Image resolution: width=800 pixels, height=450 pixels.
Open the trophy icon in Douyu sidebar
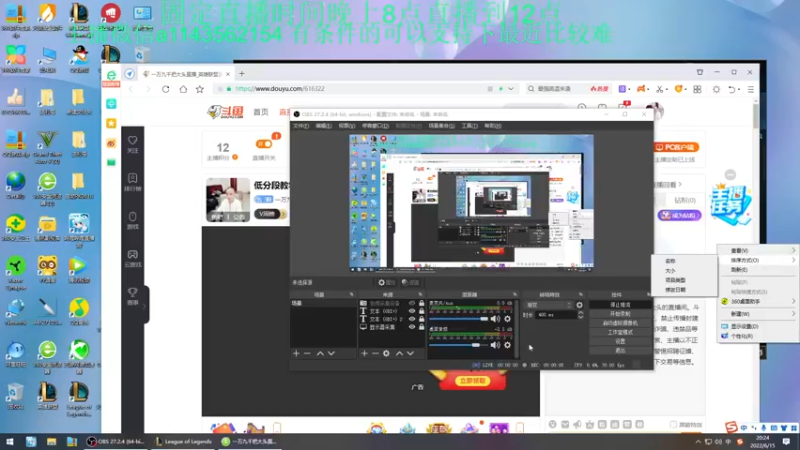point(133,292)
